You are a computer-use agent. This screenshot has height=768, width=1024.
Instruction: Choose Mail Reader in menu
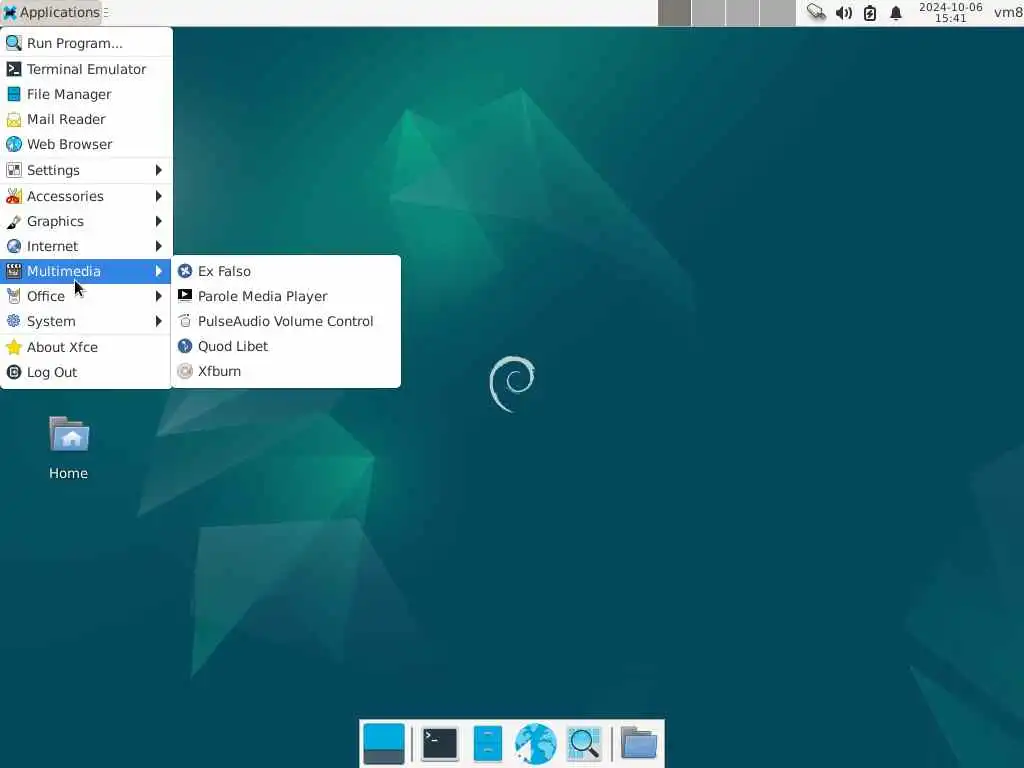[x=86, y=119]
